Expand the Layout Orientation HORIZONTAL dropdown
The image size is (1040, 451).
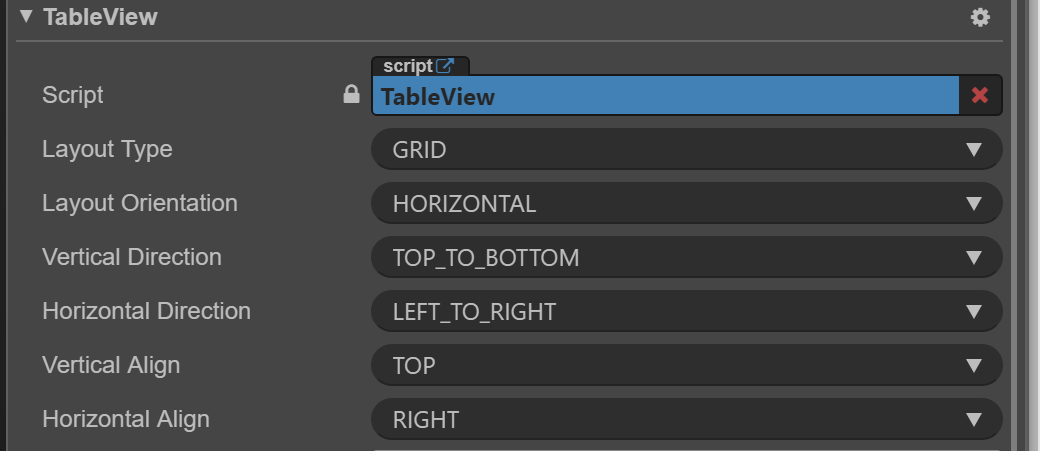[686, 204]
